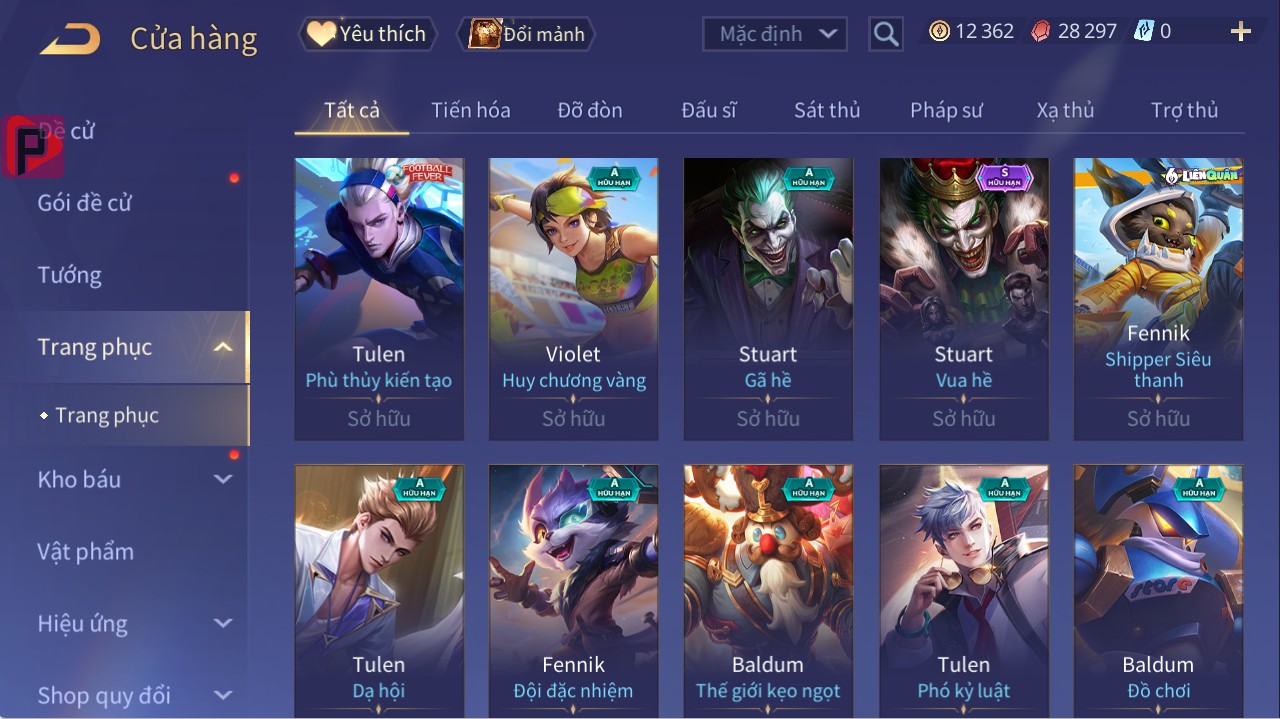This screenshot has height=719, width=1280.
Task: Open the search magnifier icon
Action: click(x=886, y=34)
